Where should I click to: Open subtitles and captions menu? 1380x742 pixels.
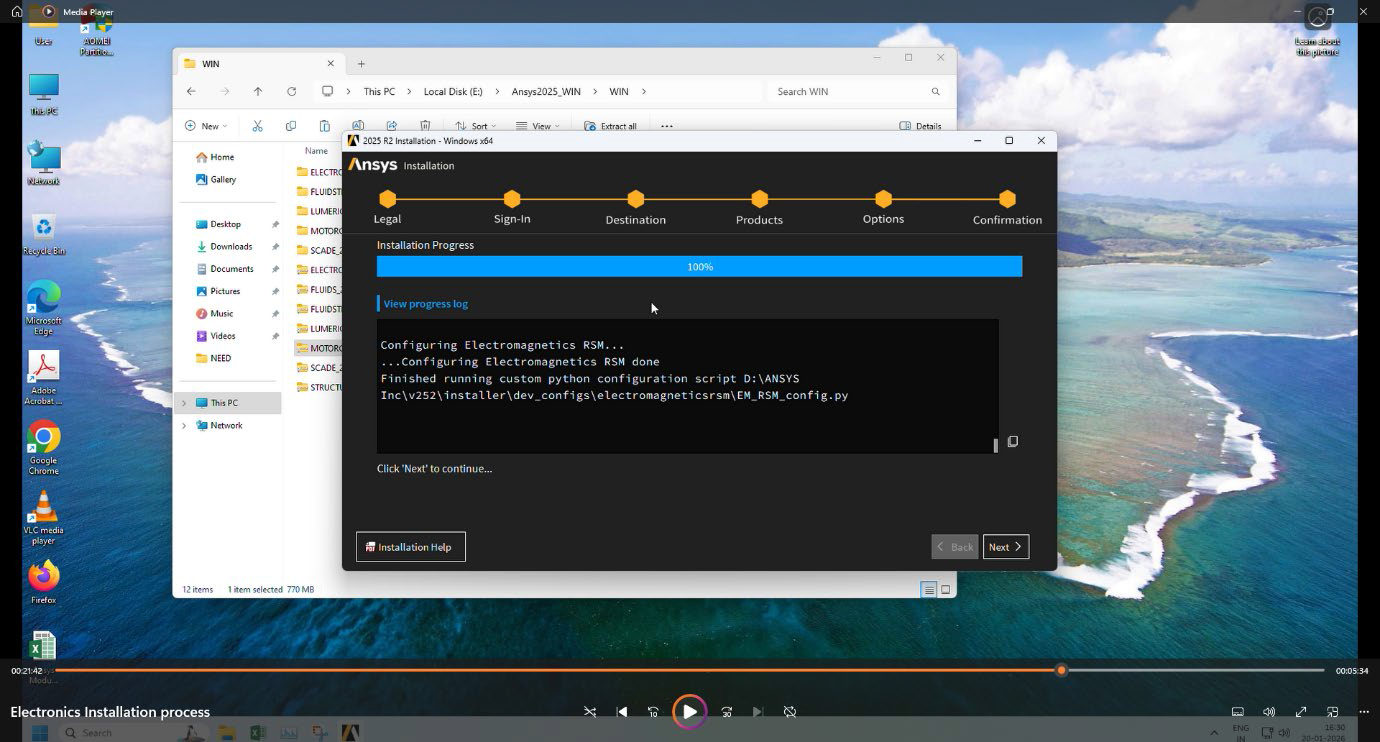click(x=1238, y=712)
